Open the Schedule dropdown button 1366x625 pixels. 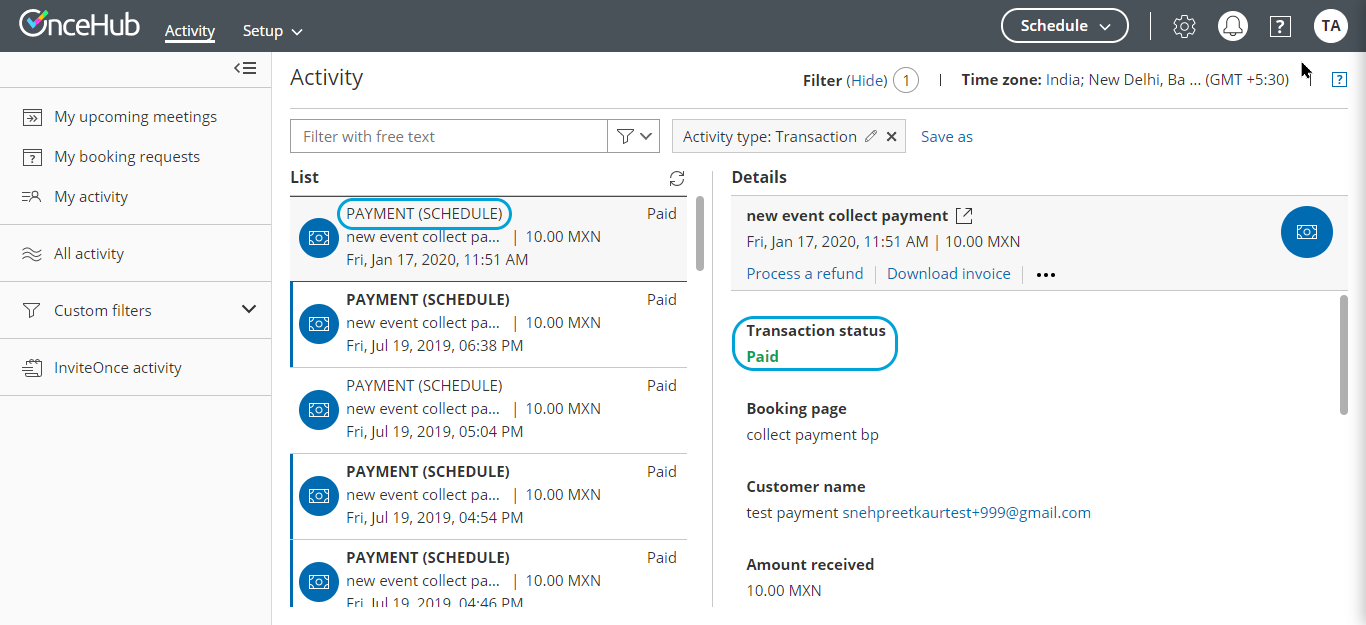pyautogui.click(x=1064, y=26)
